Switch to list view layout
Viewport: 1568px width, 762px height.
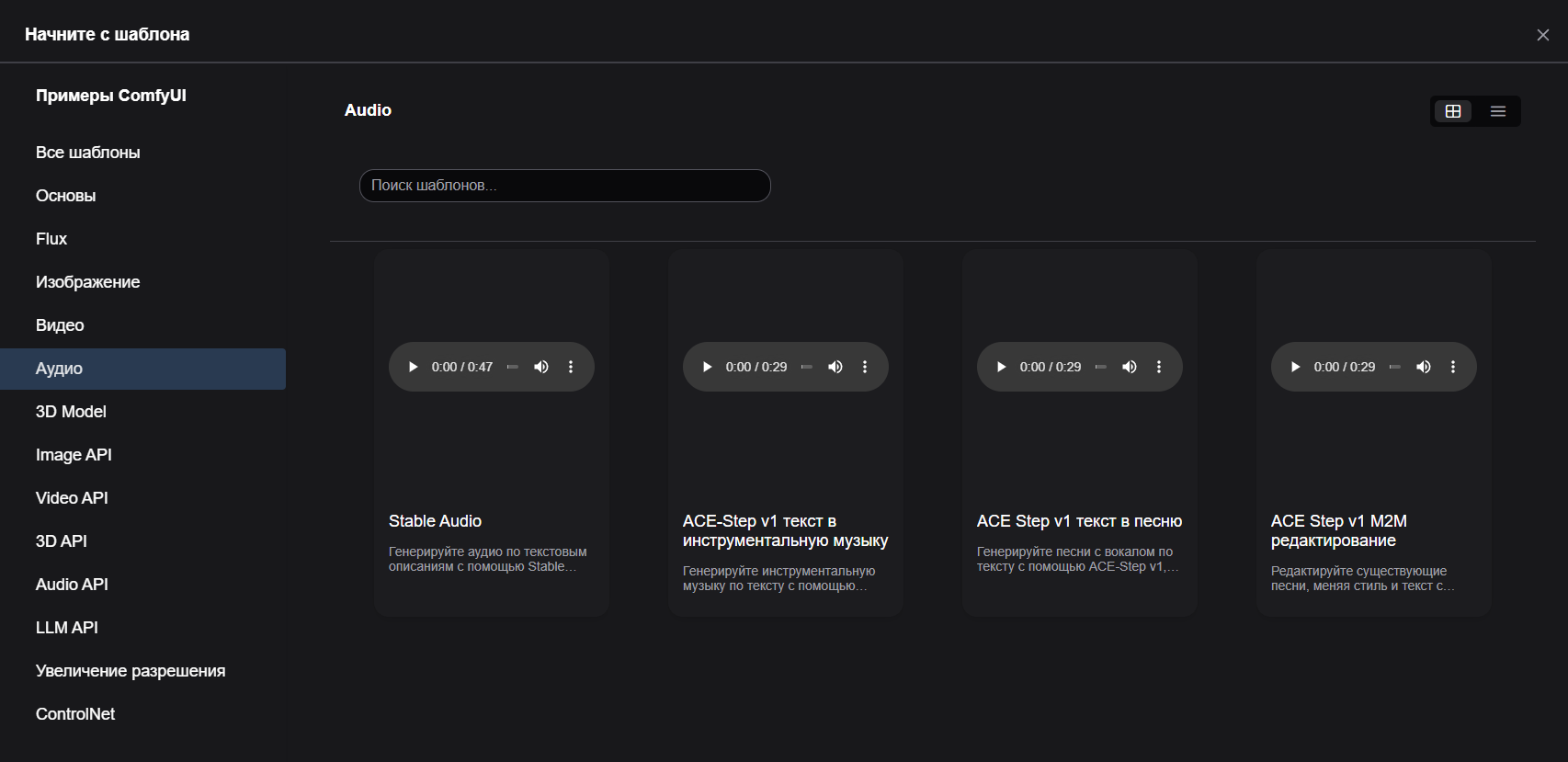pos(1498,111)
